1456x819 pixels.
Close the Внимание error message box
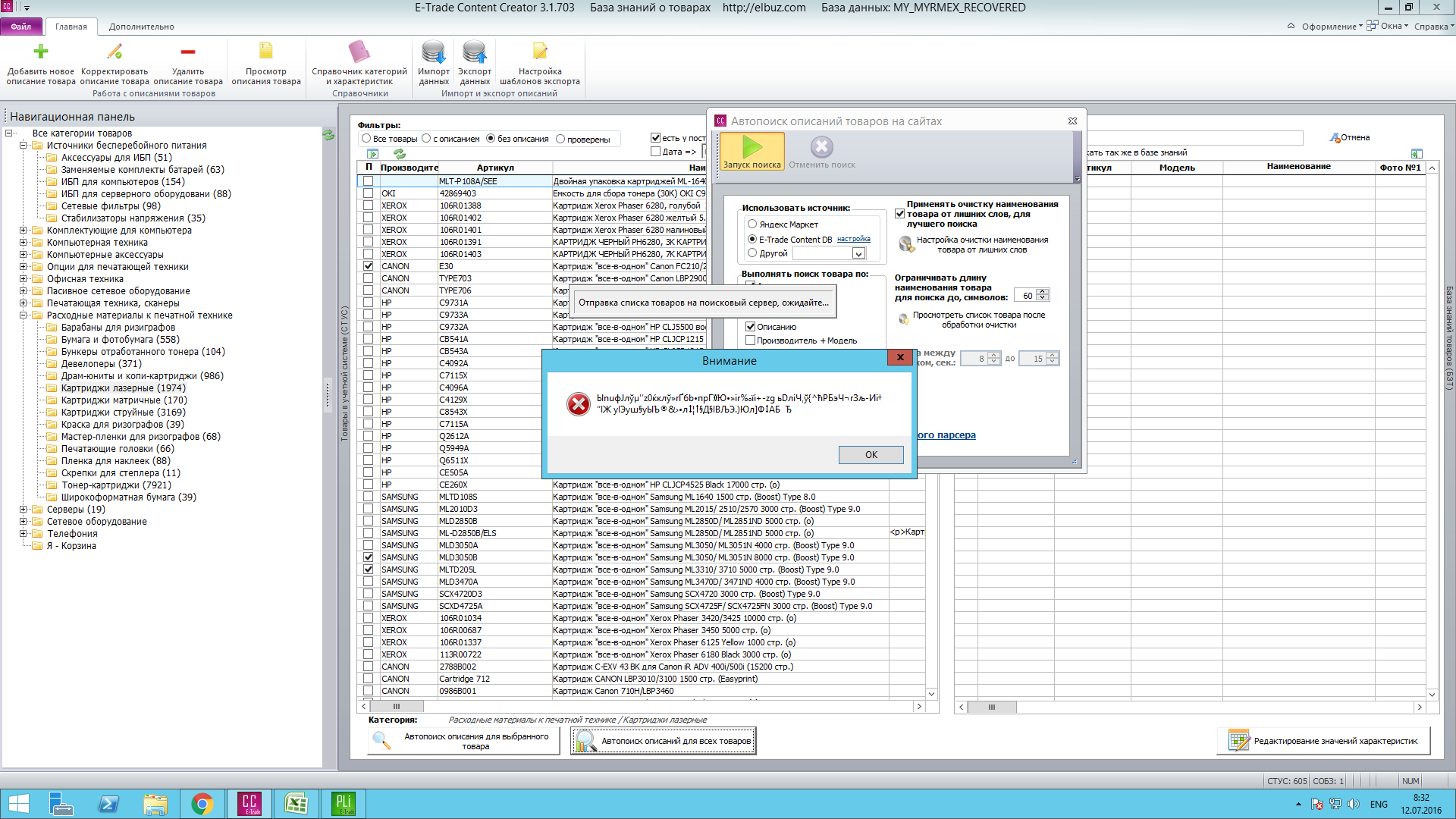[x=900, y=357]
